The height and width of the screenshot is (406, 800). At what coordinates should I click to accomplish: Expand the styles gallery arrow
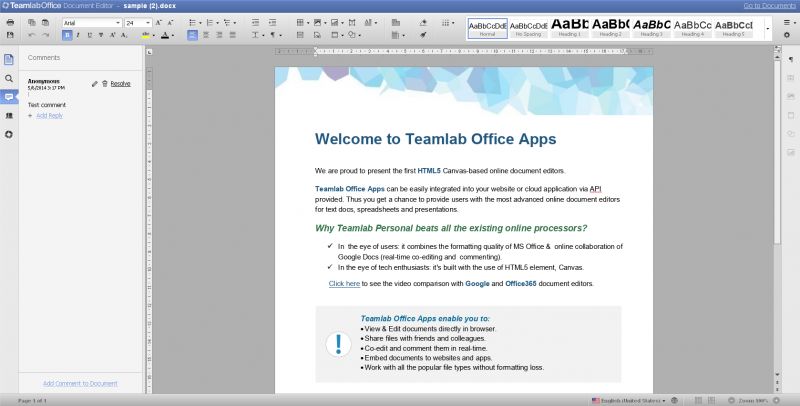point(768,29)
